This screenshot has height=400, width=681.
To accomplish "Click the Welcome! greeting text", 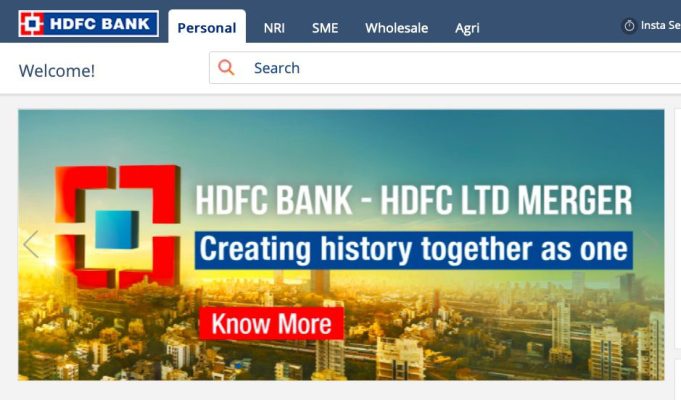I will [x=57, y=71].
